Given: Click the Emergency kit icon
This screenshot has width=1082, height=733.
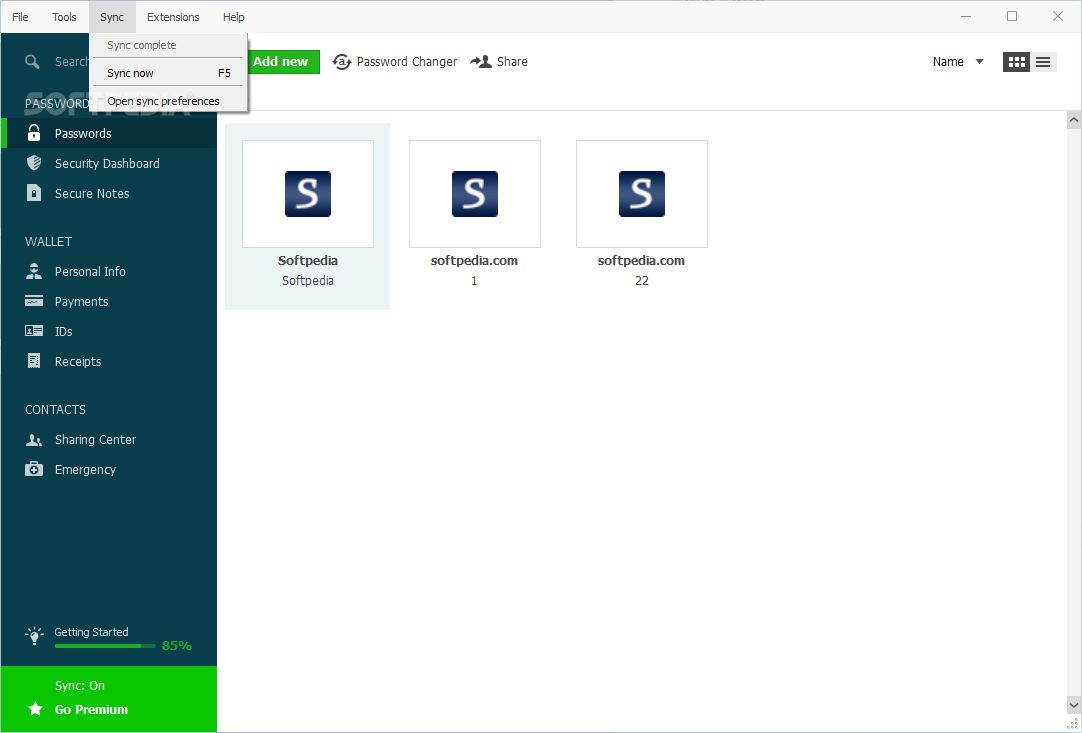Looking at the screenshot, I should [34, 469].
